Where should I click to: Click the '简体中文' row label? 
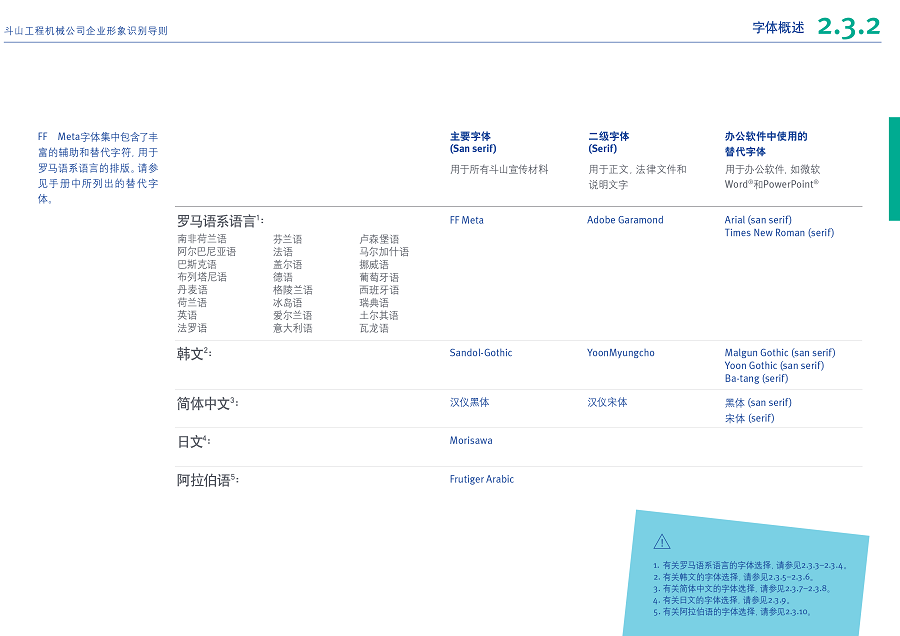point(207,404)
